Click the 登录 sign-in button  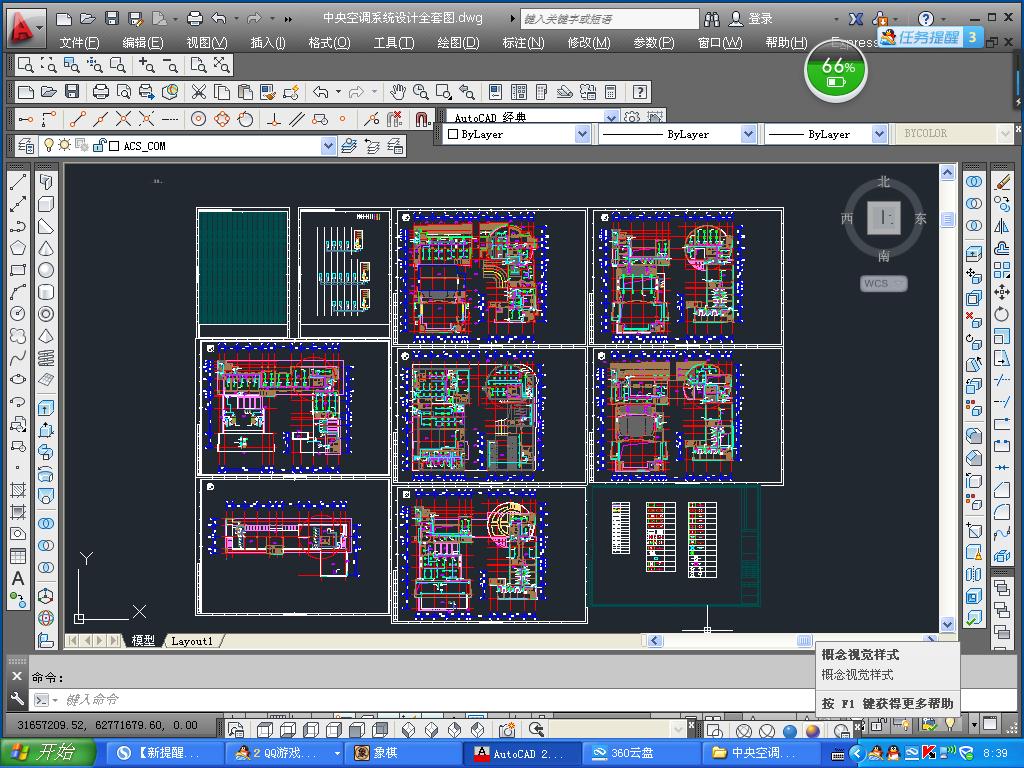click(x=760, y=18)
